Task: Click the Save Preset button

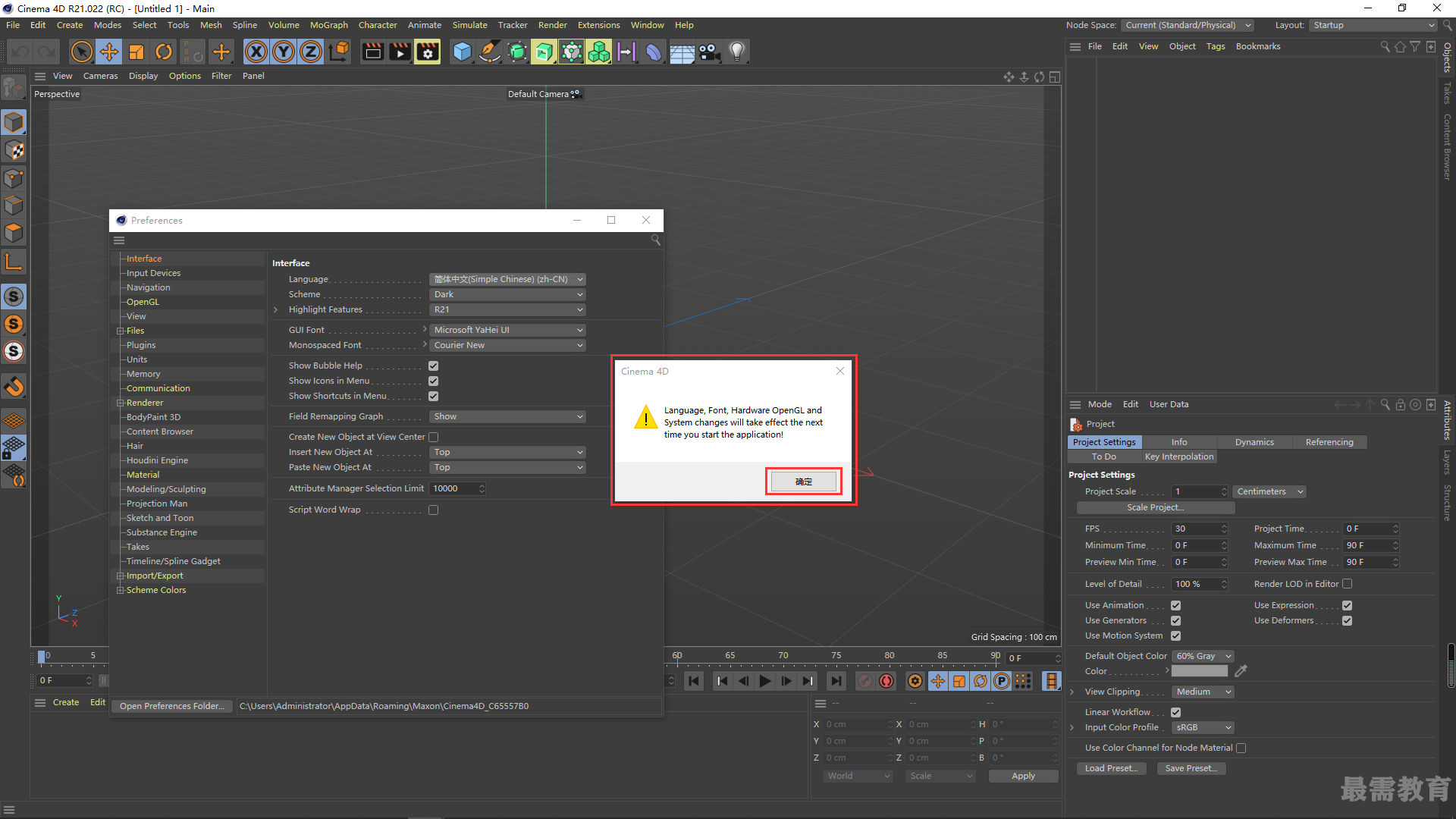Action: click(1191, 768)
